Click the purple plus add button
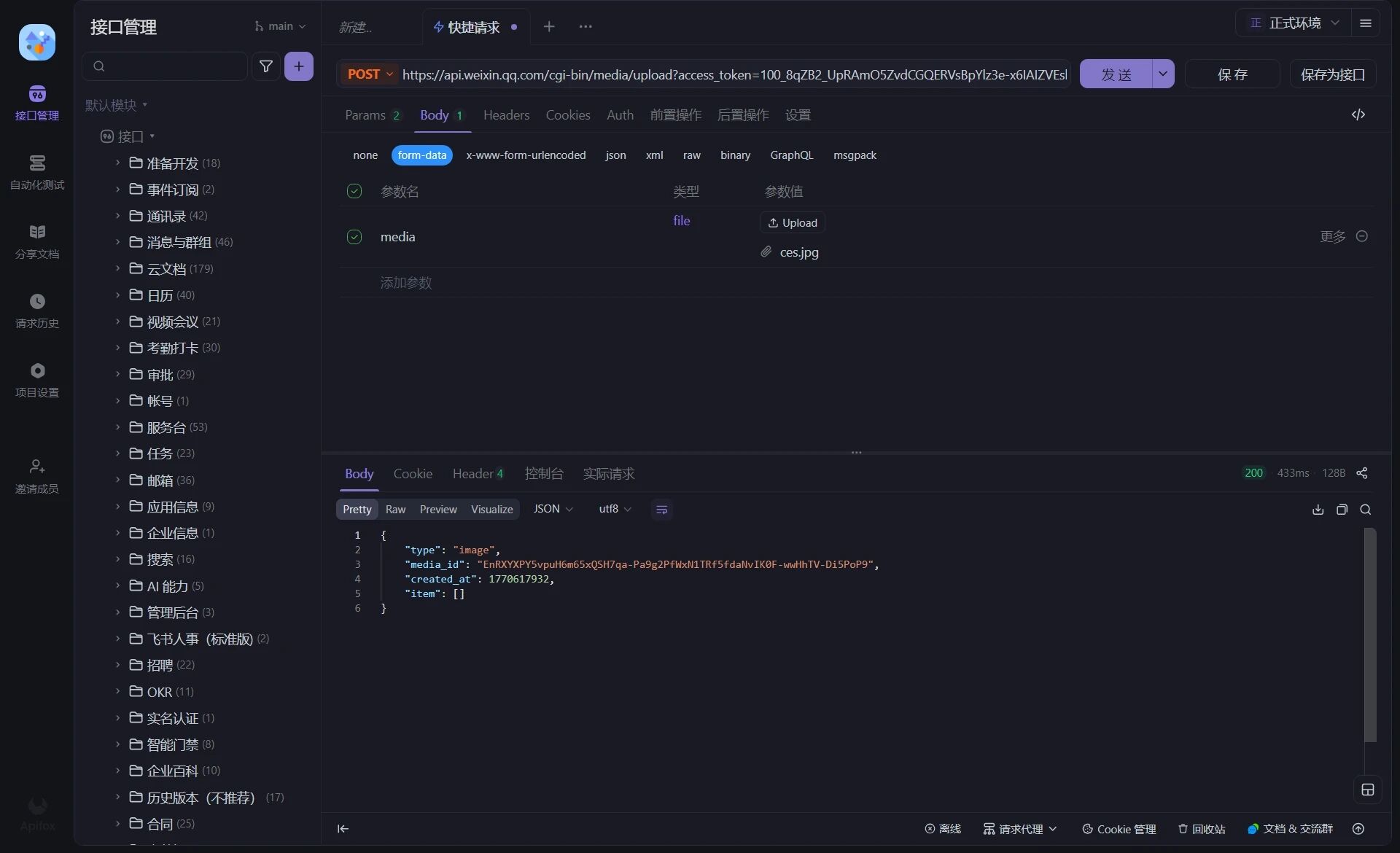1400x853 pixels. [x=298, y=66]
